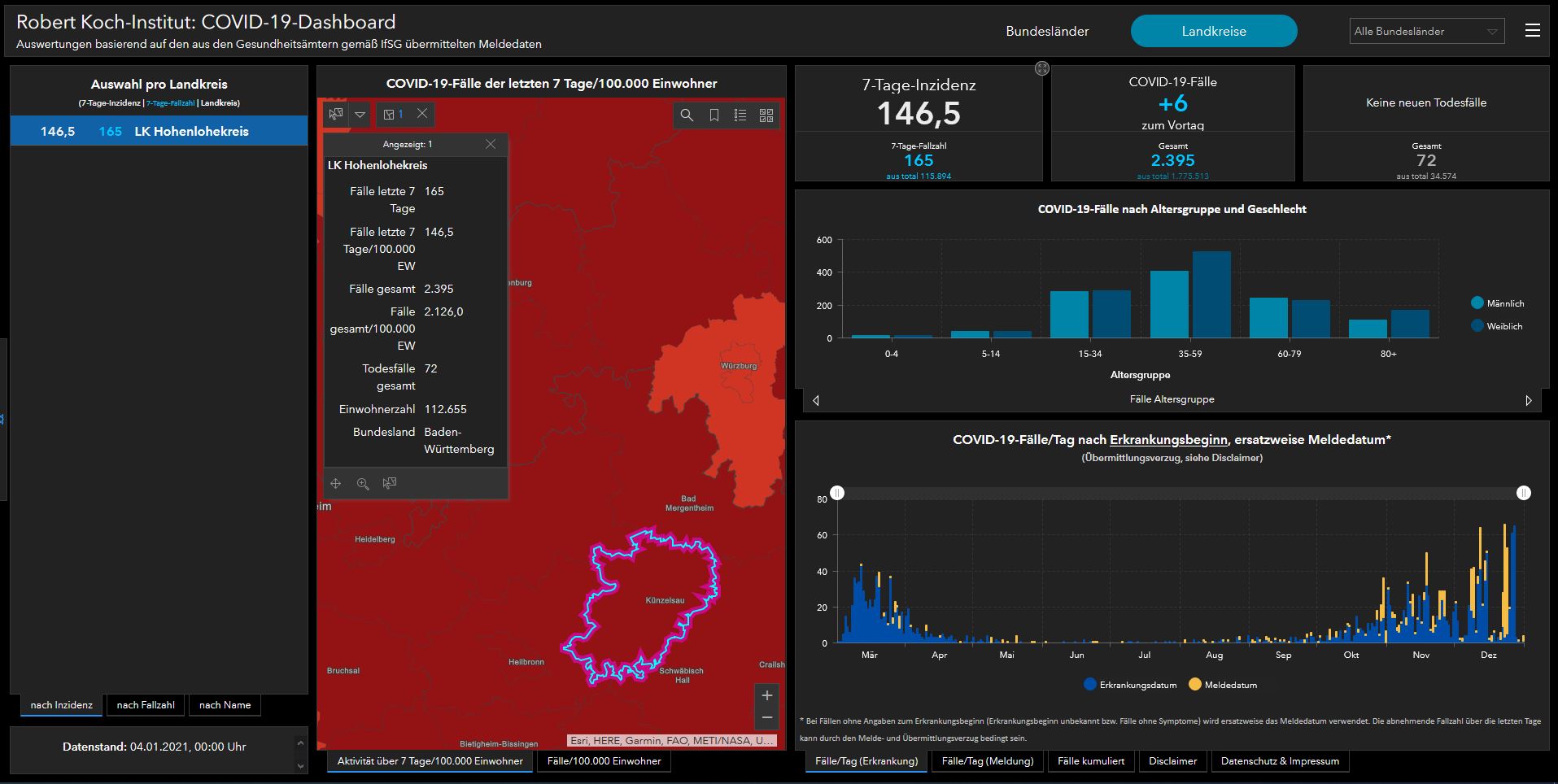Open the hamburger menu at top right

click(x=1532, y=31)
